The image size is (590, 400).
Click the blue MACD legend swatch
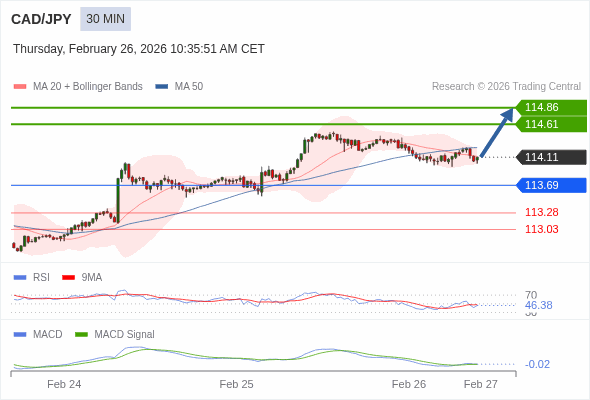20,335
